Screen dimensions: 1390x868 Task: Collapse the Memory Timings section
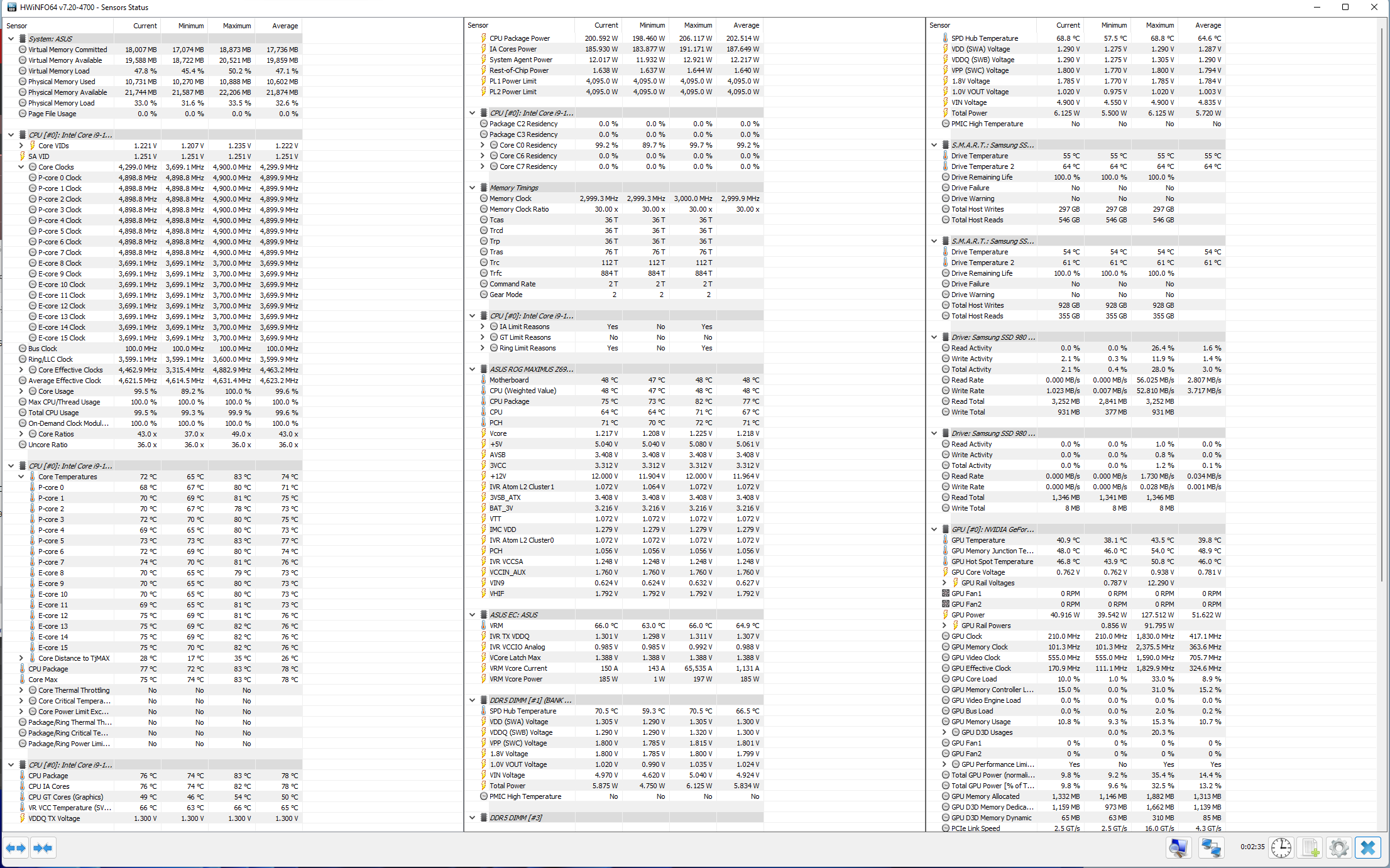click(x=473, y=188)
